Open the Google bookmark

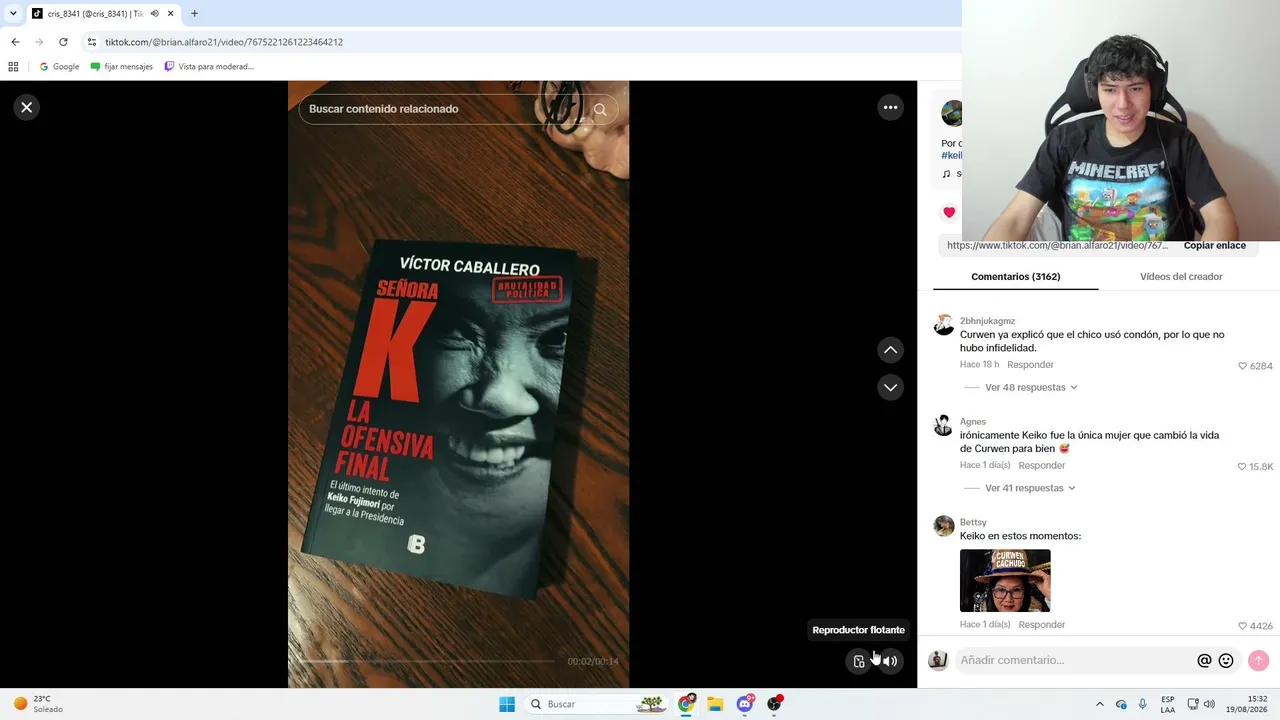tap(59, 67)
